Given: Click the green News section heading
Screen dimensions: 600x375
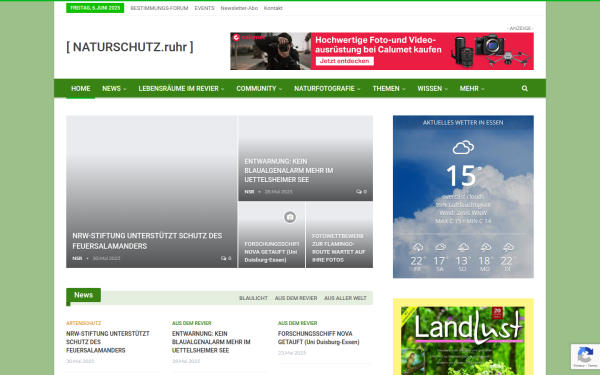Looking at the screenshot, I should coord(83,295).
